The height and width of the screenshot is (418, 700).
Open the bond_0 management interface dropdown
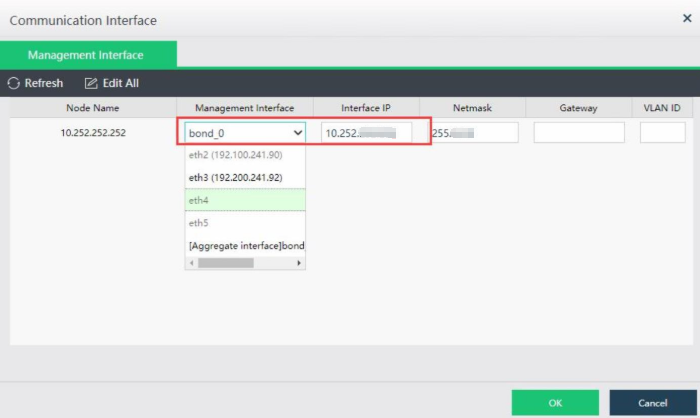[245, 133]
